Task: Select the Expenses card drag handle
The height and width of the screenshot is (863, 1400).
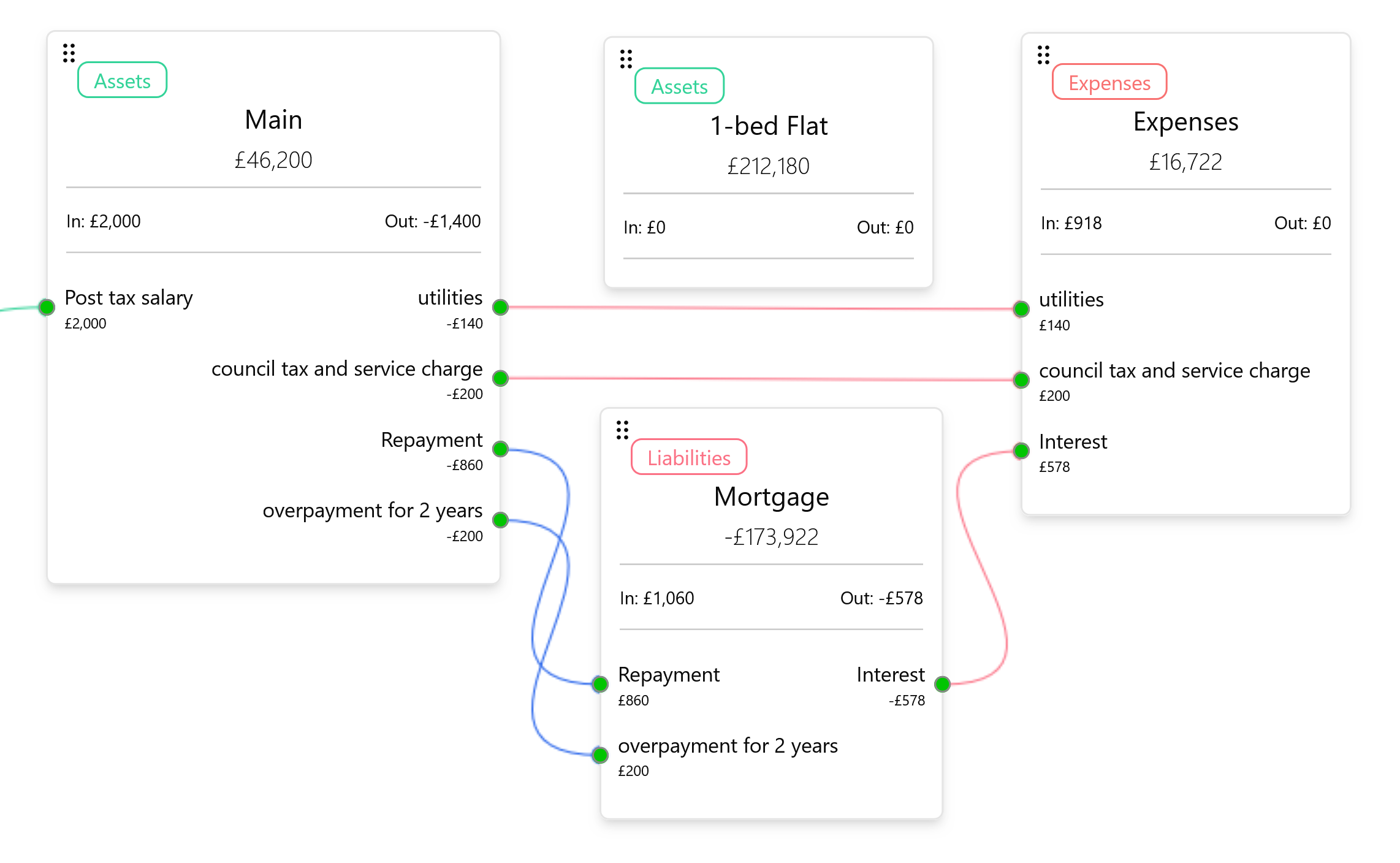Action: point(1043,55)
